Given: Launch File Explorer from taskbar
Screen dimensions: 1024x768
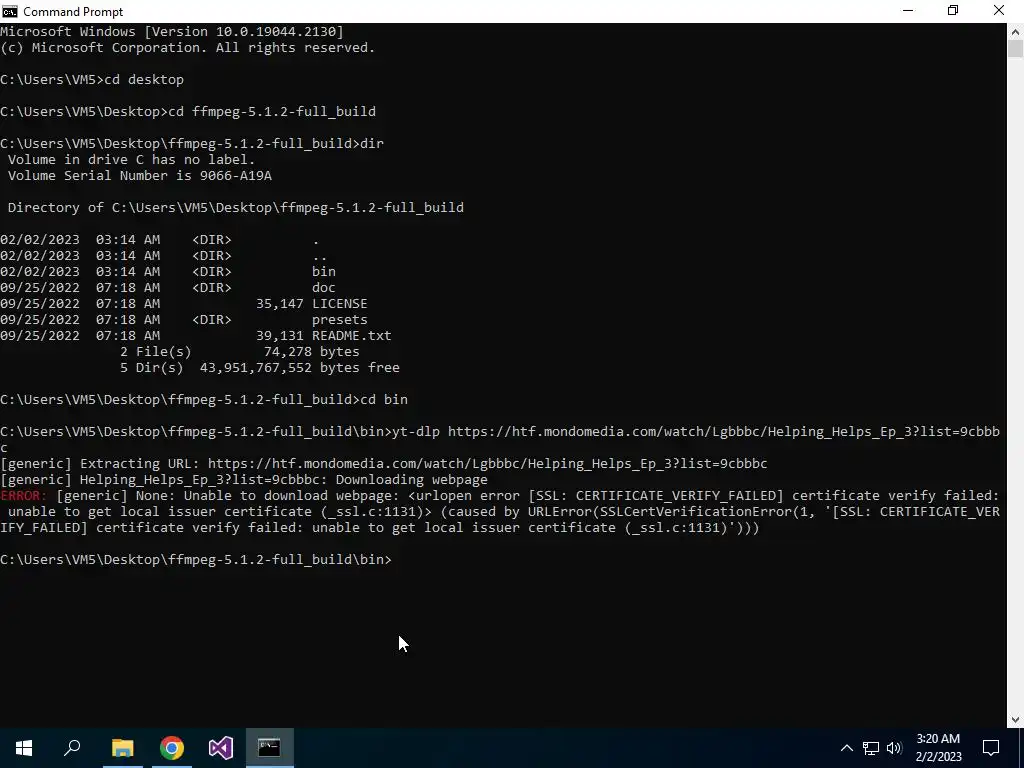Looking at the screenshot, I should pyautogui.click(x=122, y=748).
